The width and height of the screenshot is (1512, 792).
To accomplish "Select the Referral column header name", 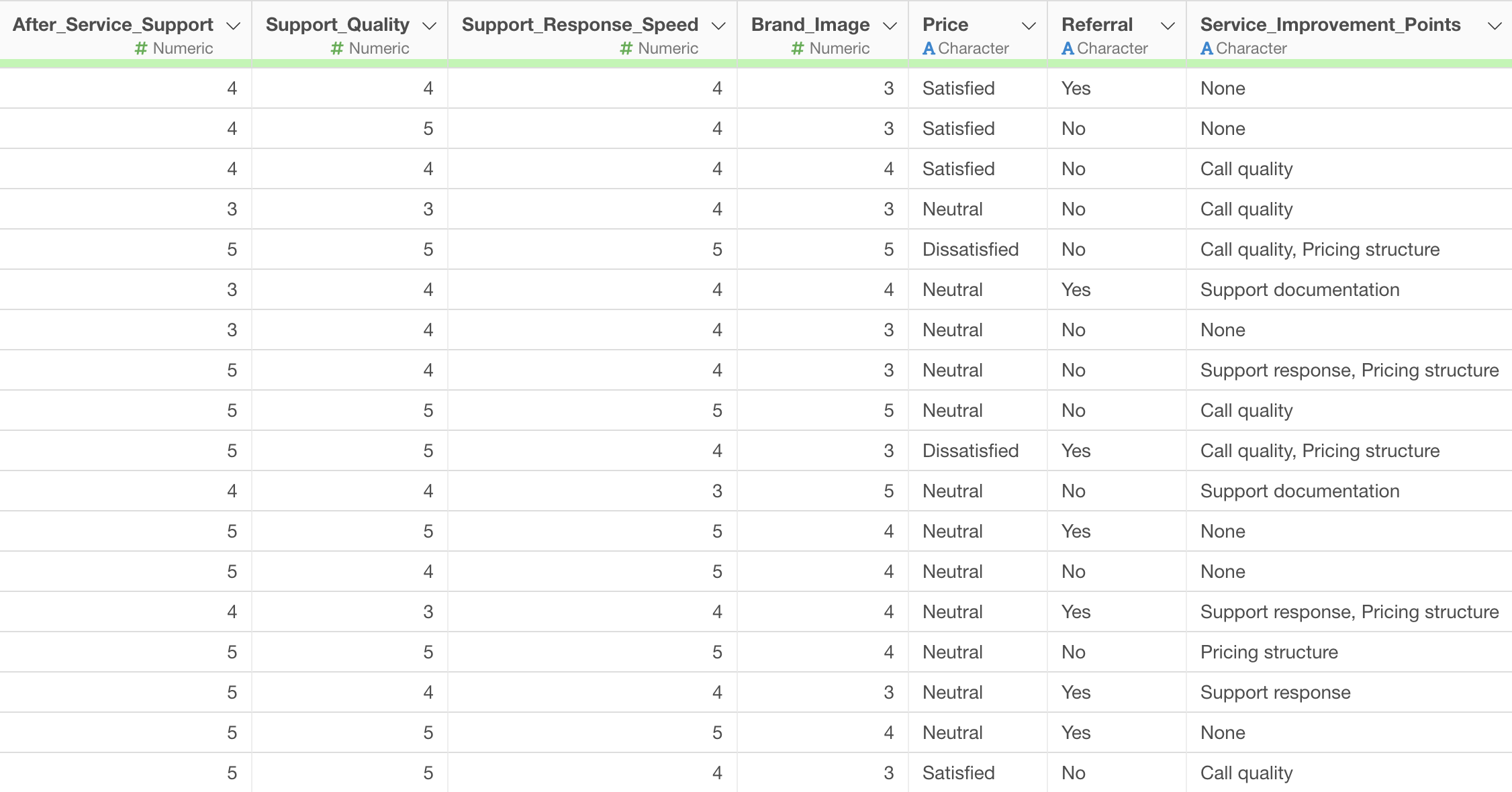I will 1097,25.
